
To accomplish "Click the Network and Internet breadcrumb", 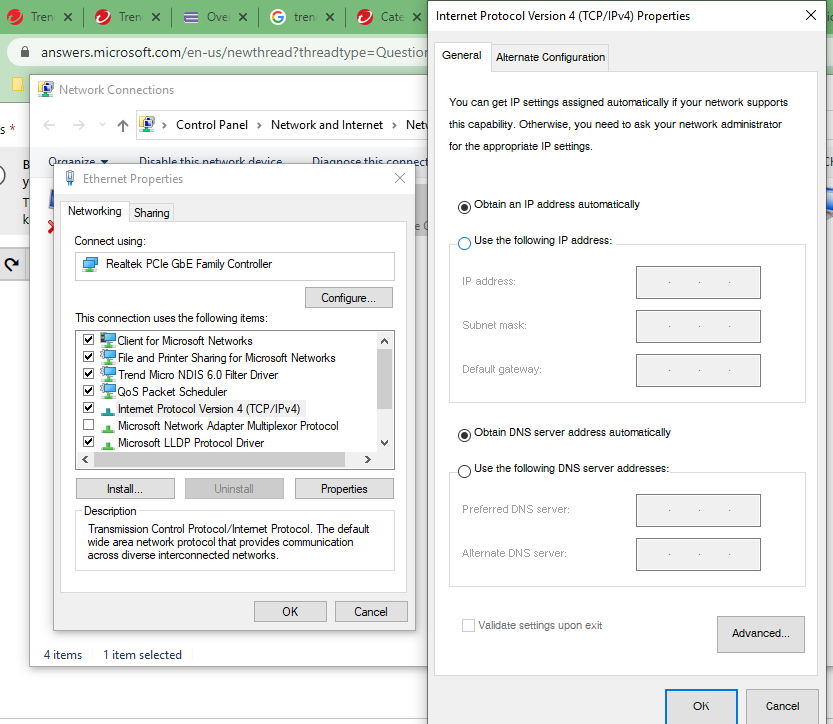I will 327,125.
